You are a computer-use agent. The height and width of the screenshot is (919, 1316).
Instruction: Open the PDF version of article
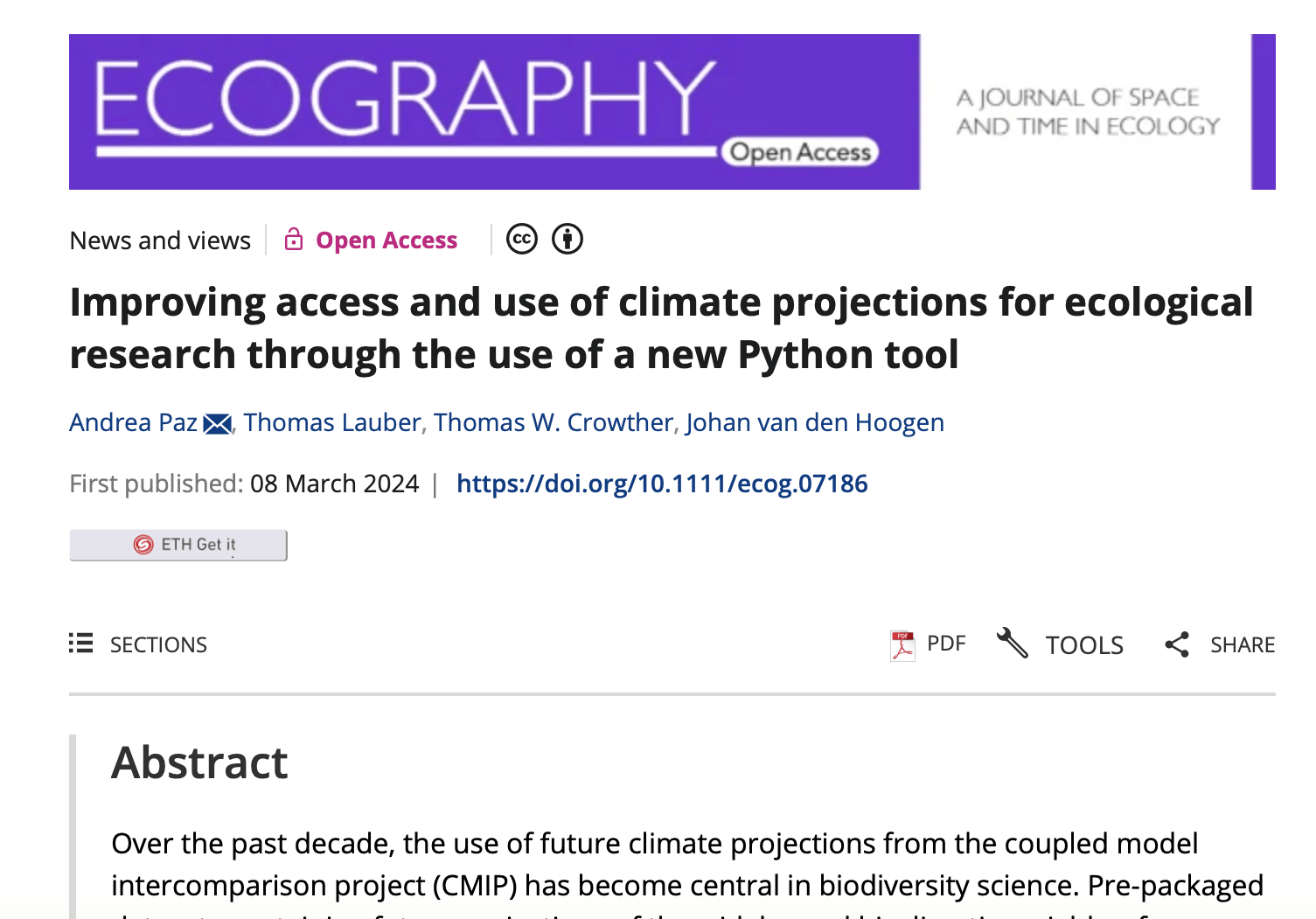coord(928,645)
